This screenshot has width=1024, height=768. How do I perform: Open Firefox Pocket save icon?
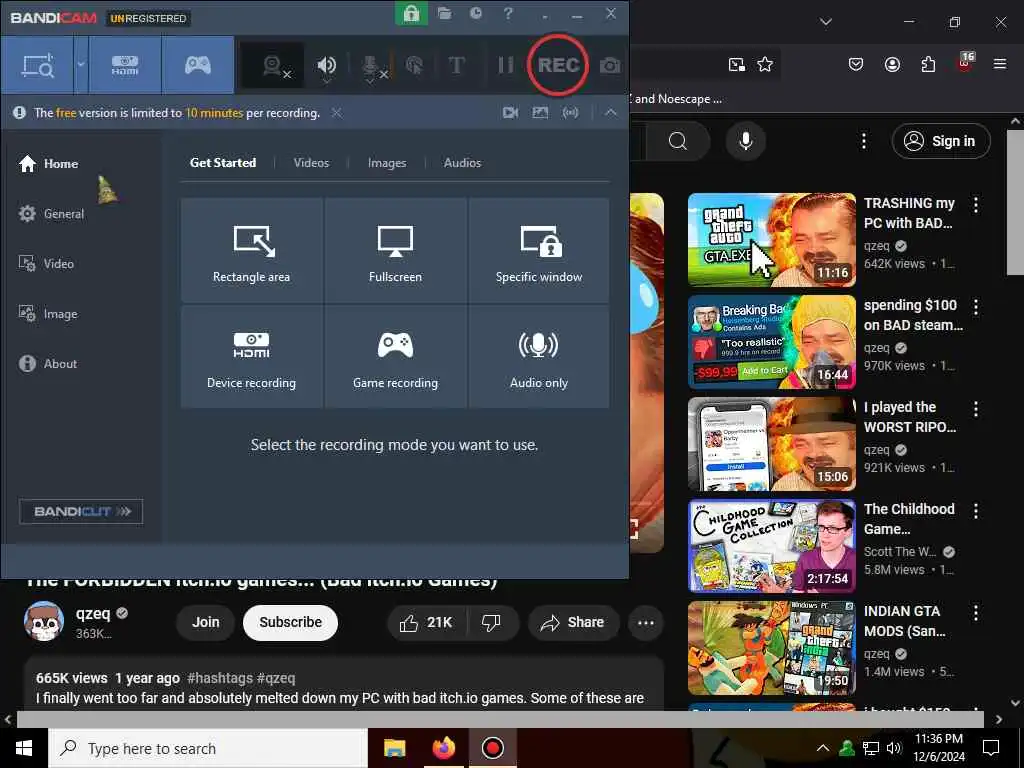pyautogui.click(x=856, y=64)
